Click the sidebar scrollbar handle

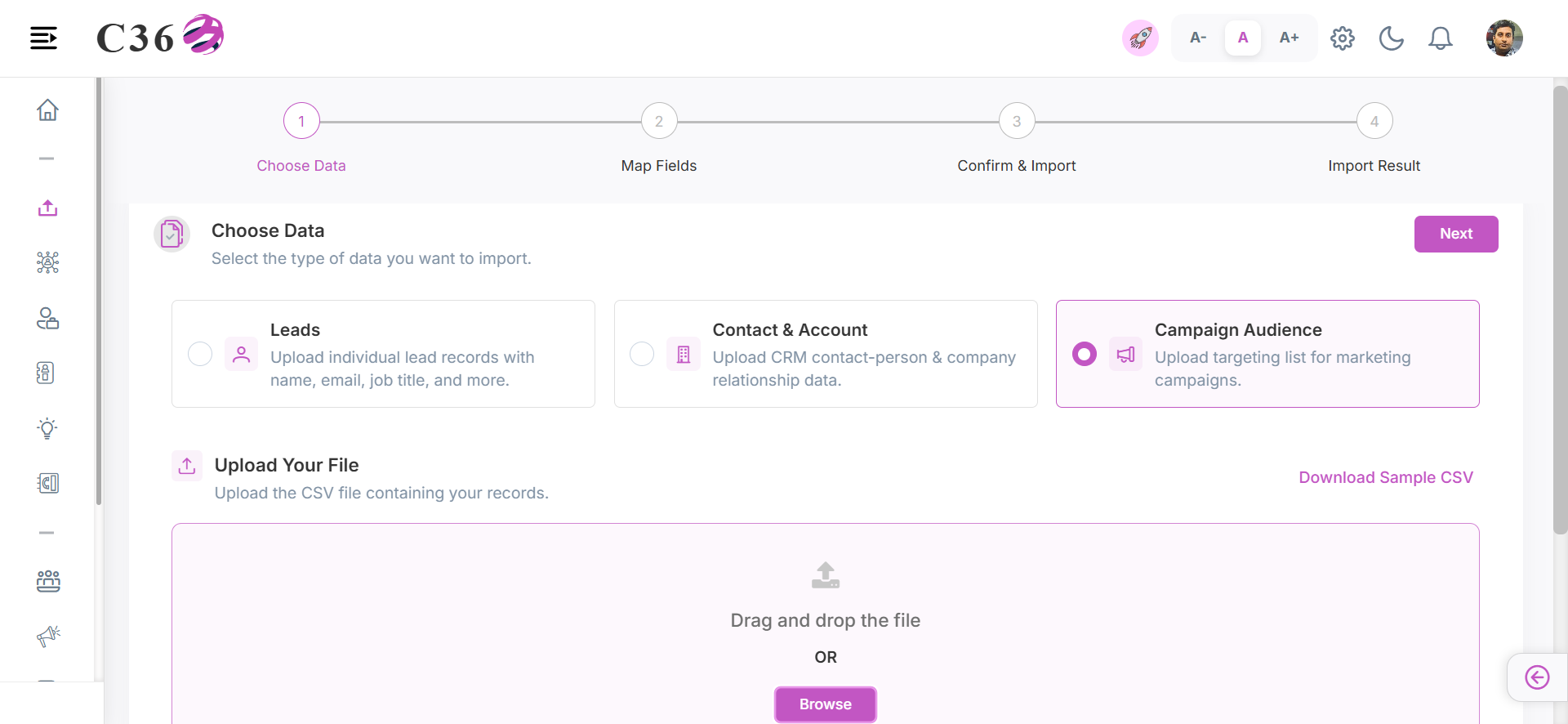[99, 292]
